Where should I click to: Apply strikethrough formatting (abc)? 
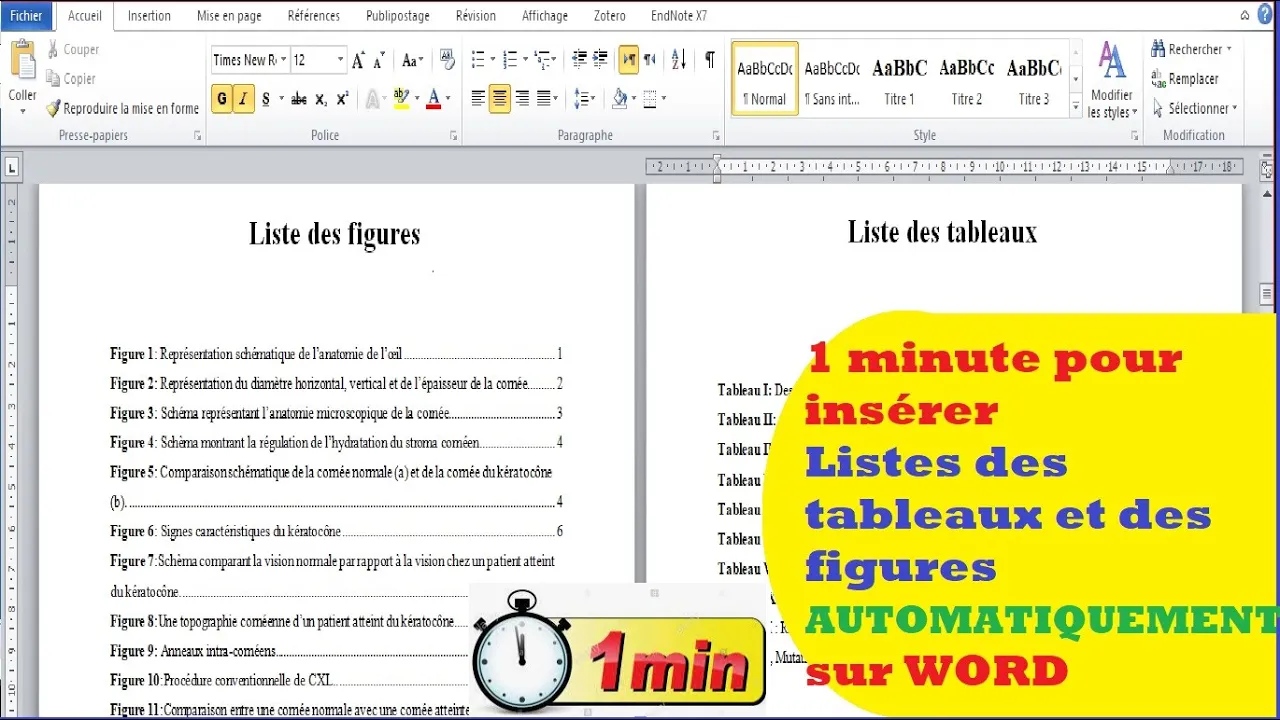pos(298,99)
